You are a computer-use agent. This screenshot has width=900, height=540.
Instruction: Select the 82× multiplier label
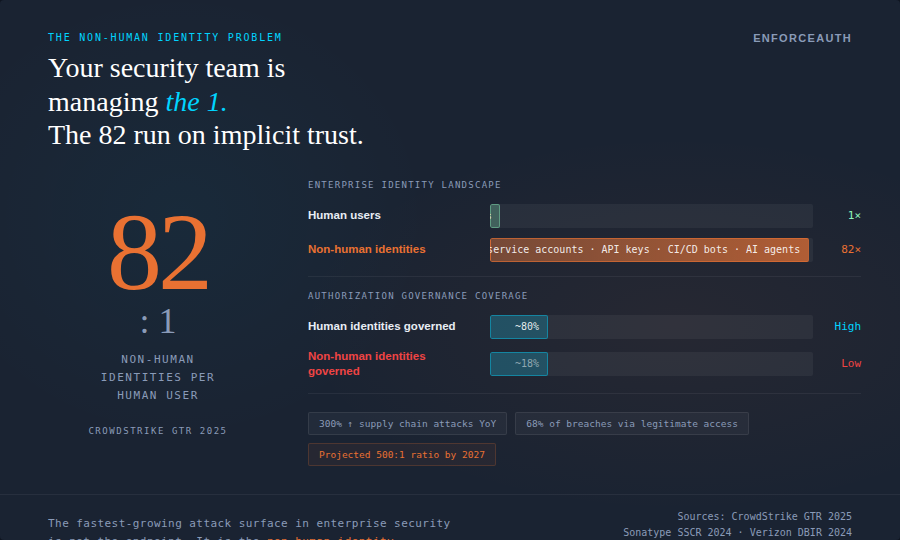(x=850, y=250)
